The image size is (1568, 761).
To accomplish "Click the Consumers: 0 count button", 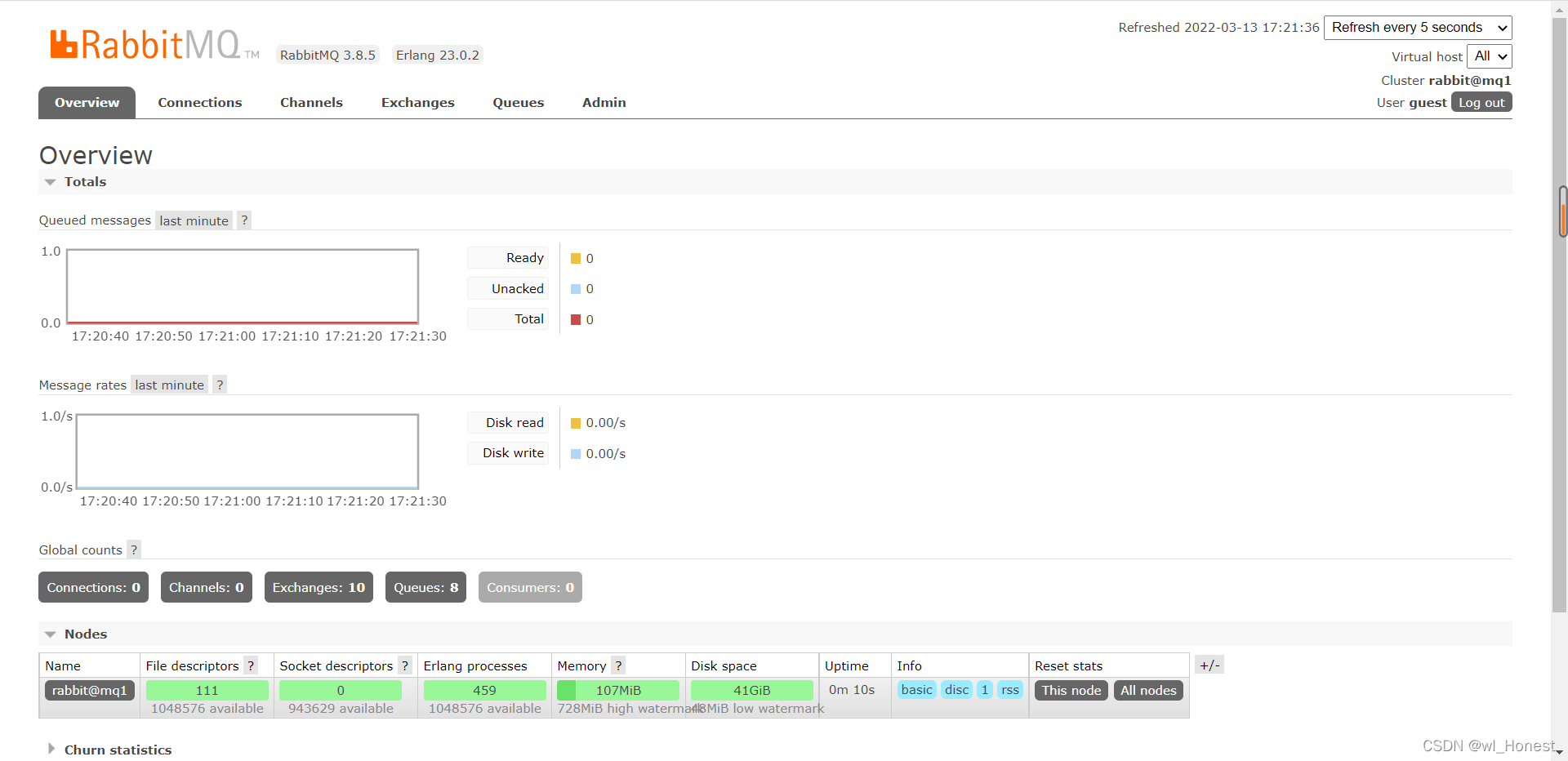I will click(530, 587).
